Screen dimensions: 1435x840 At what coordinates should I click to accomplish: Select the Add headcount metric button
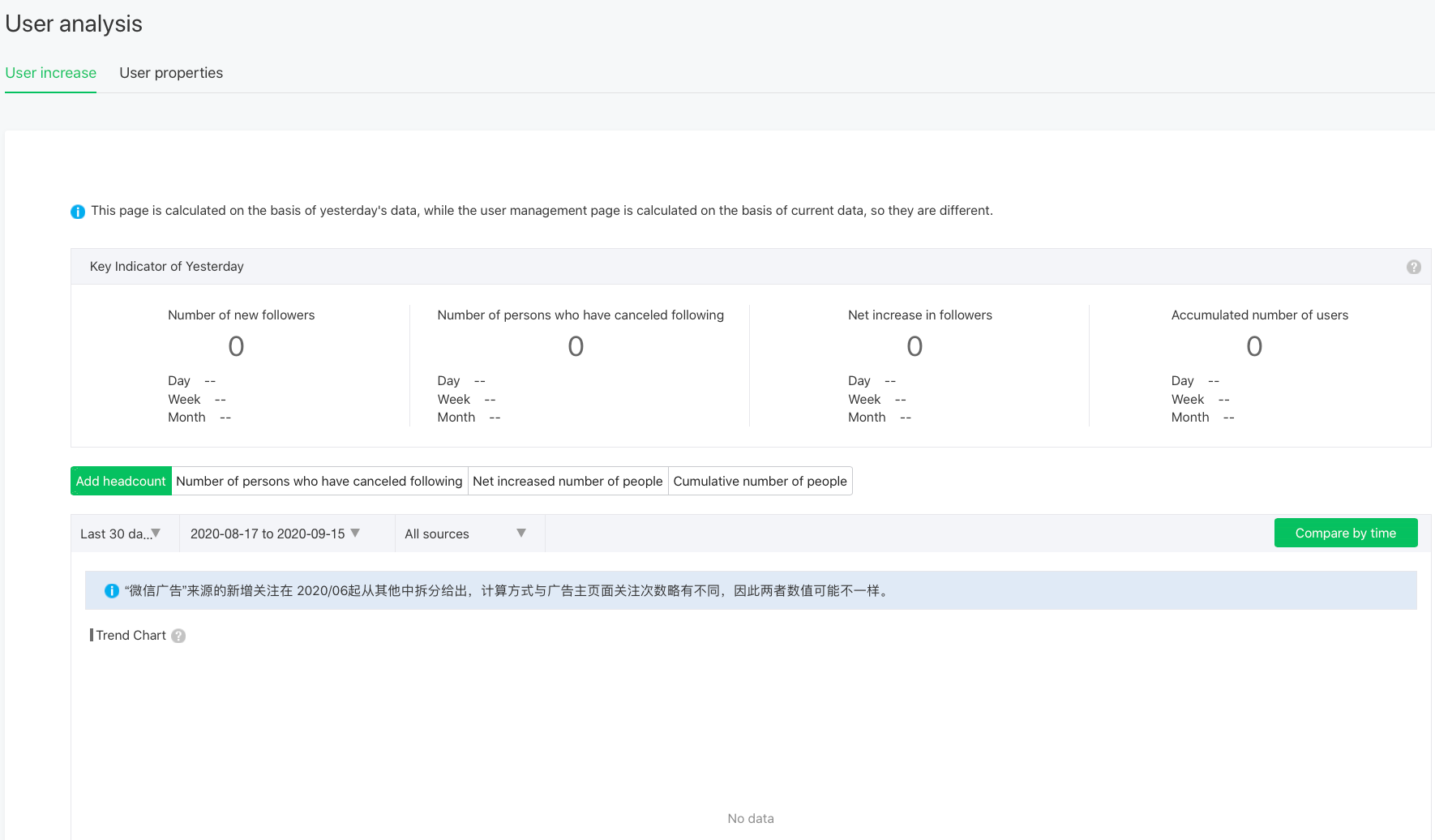pos(121,481)
